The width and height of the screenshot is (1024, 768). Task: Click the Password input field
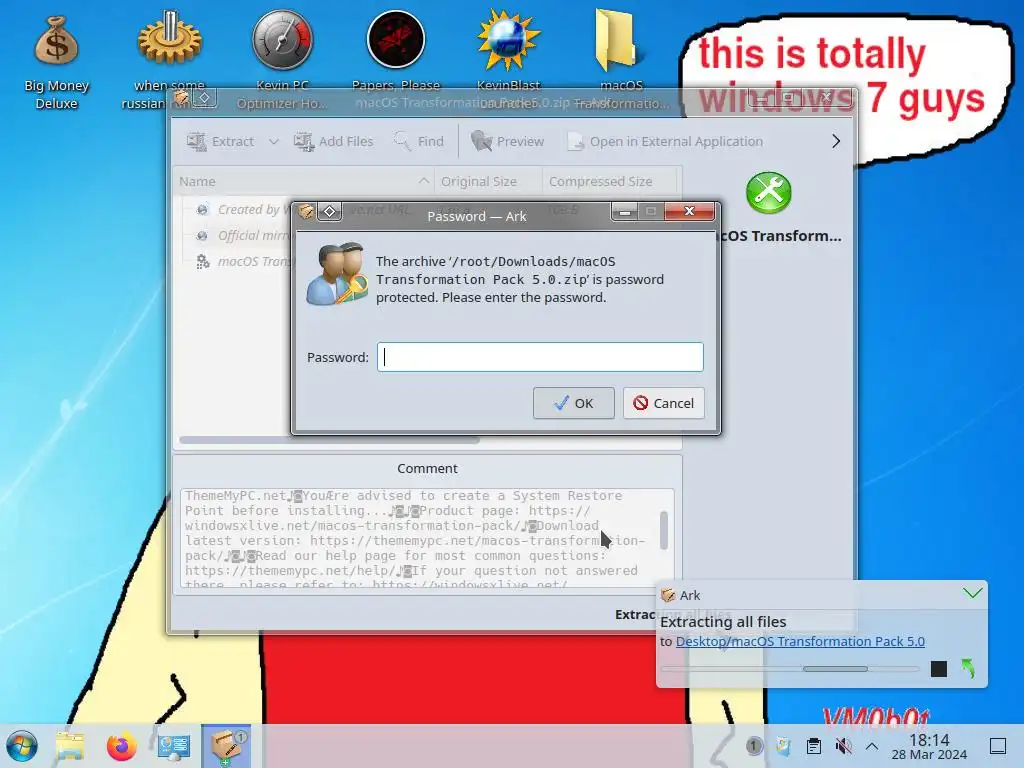coord(540,357)
